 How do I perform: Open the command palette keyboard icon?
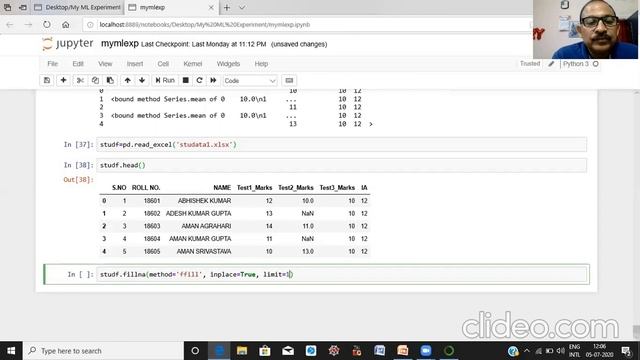[x=289, y=80]
